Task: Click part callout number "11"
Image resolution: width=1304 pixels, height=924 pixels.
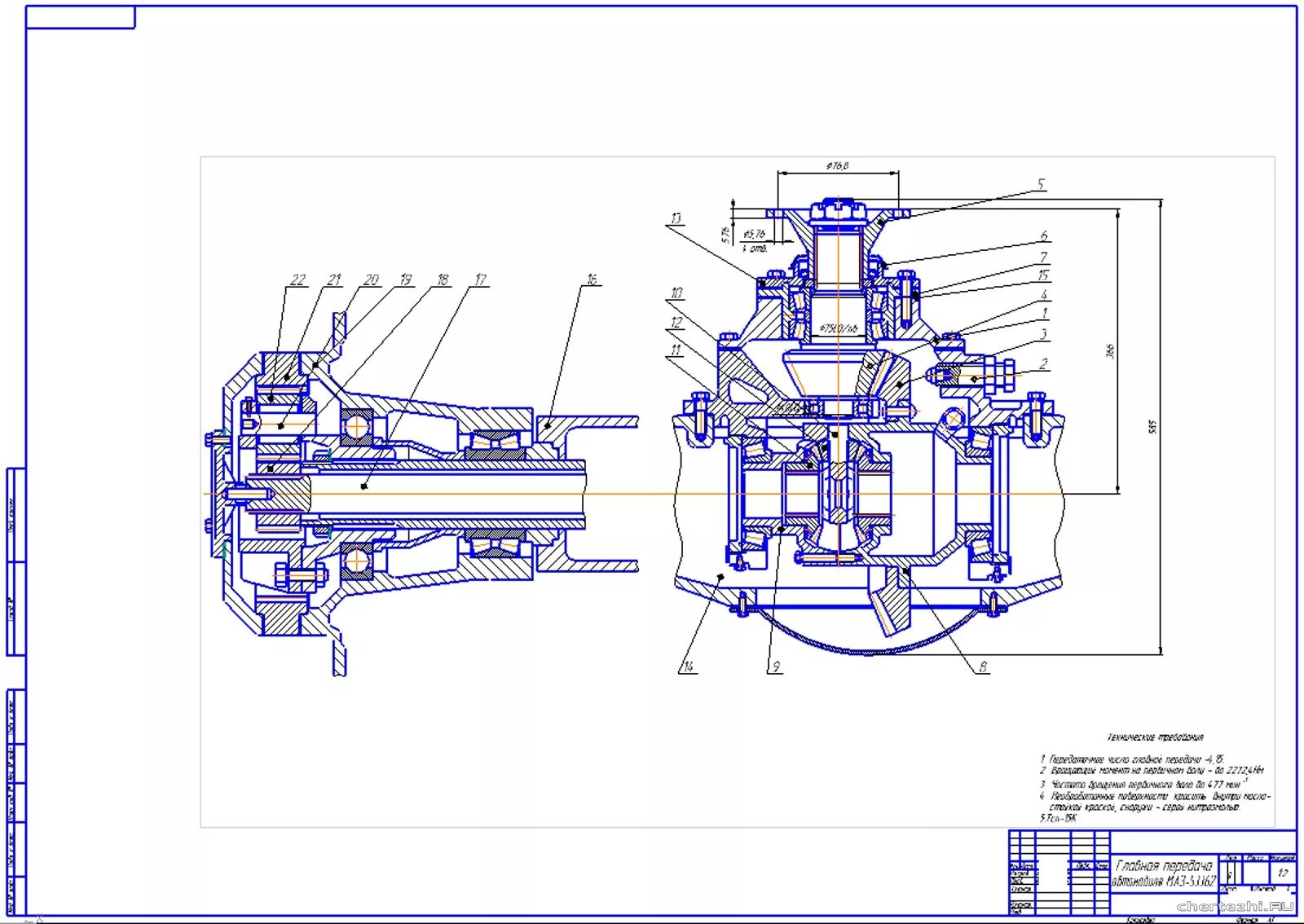Action: tap(676, 350)
